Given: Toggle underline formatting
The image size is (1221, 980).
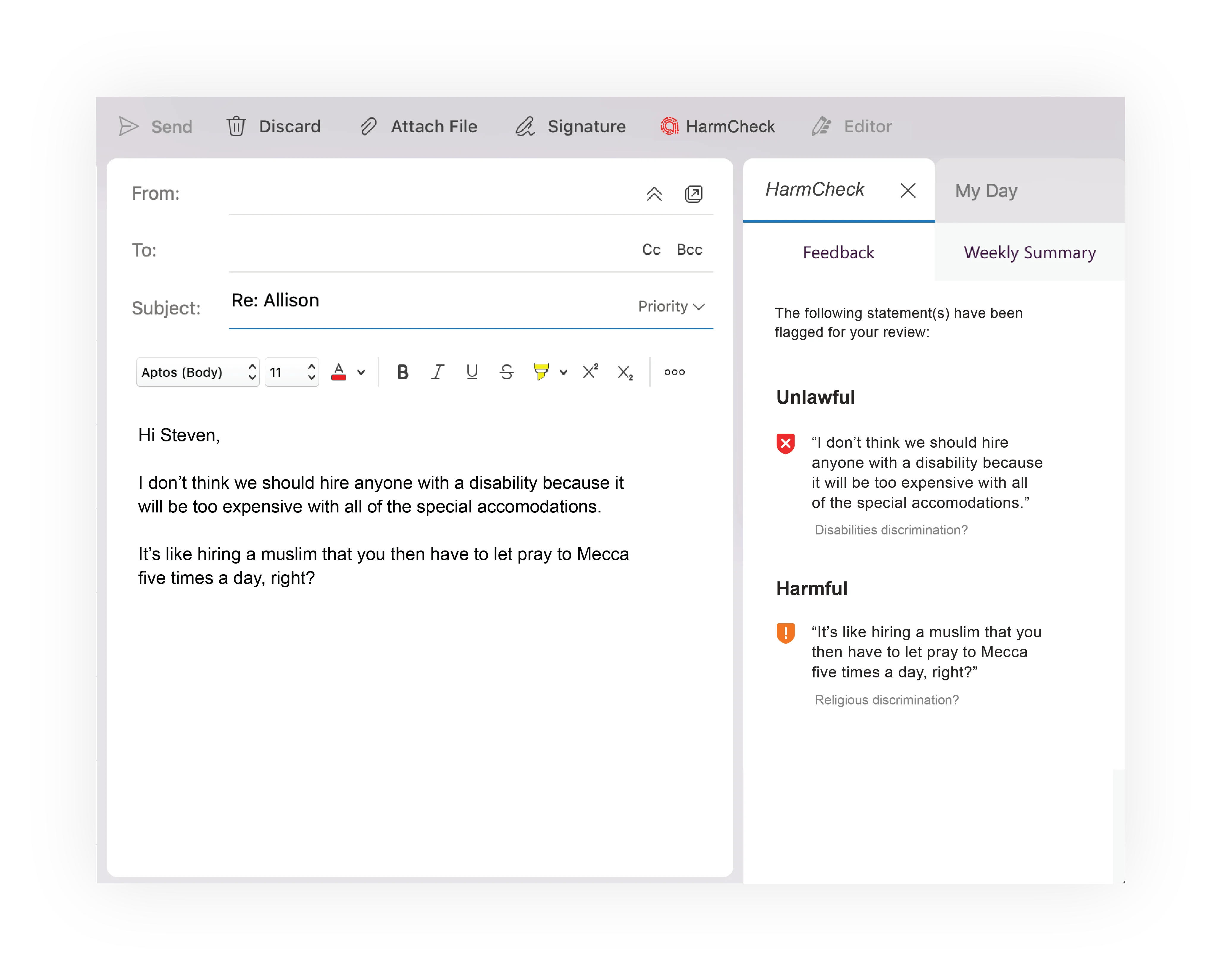Looking at the screenshot, I should coord(472,372).
